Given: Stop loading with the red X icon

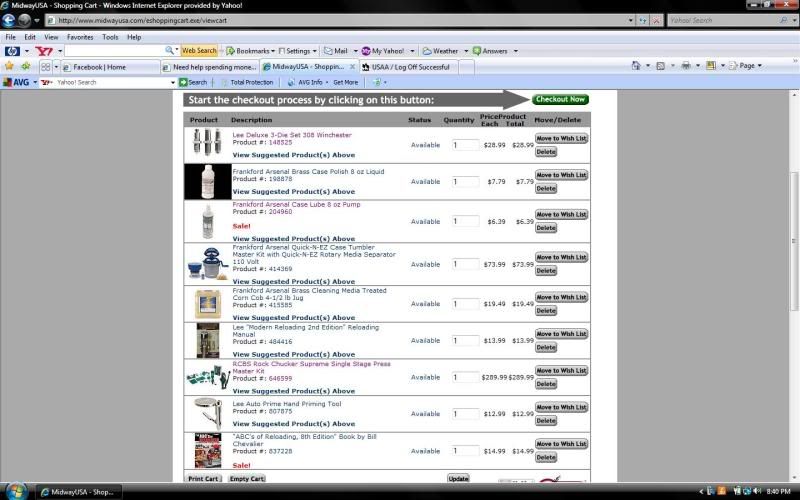Looking at the screenshot, I should pyautogui.click(x=656, y=20).
